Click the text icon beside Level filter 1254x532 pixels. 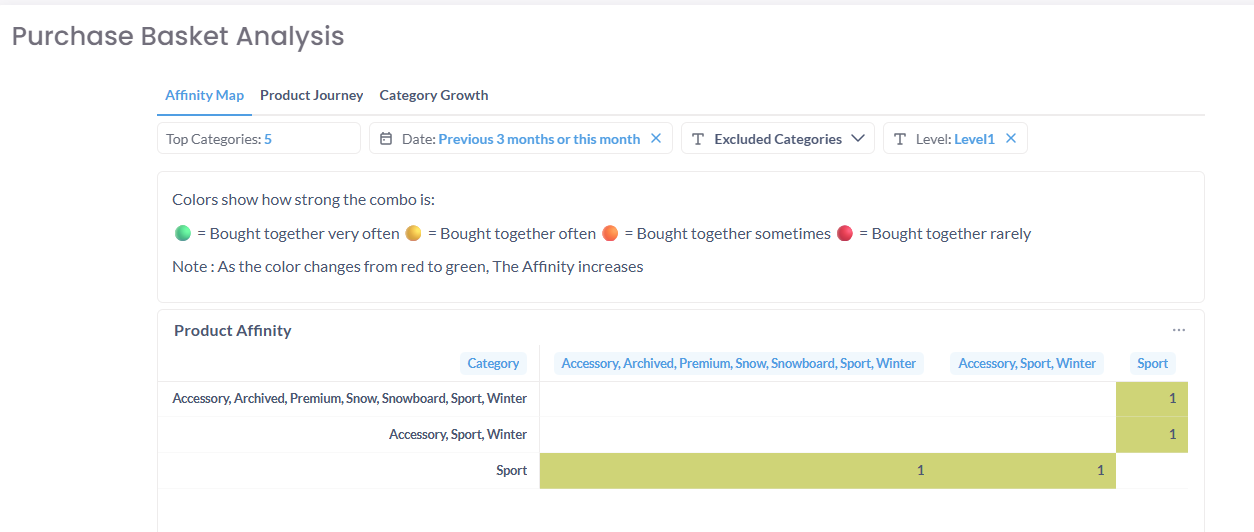click(900, 139)
